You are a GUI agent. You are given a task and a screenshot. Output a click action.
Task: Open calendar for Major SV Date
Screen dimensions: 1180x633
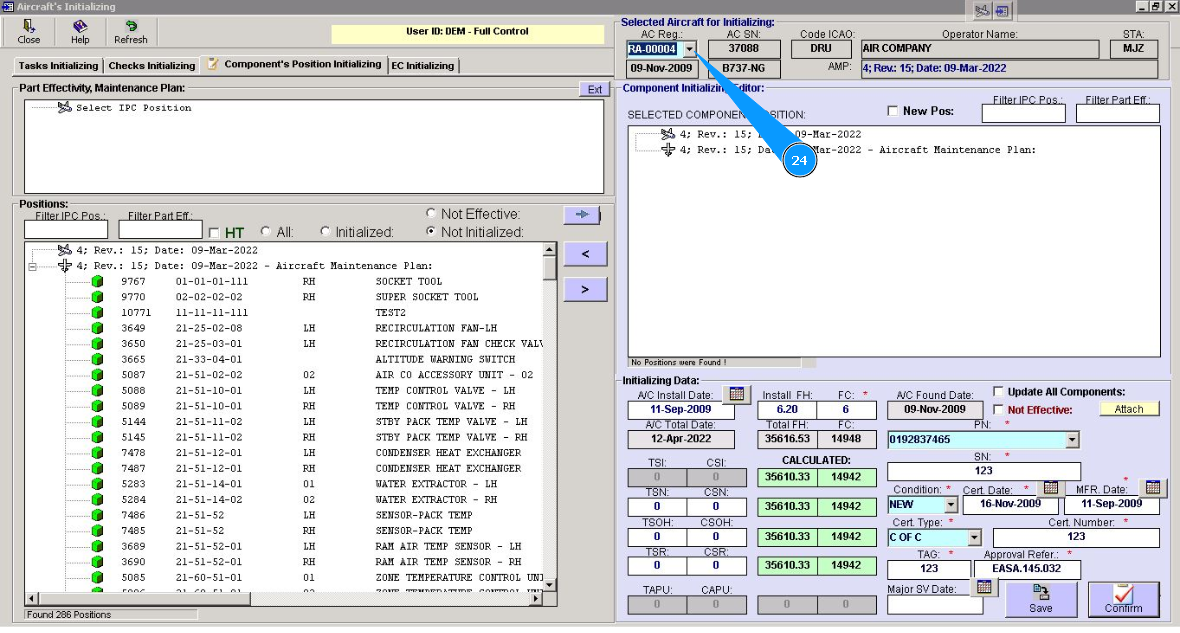[x=984, y=587]
